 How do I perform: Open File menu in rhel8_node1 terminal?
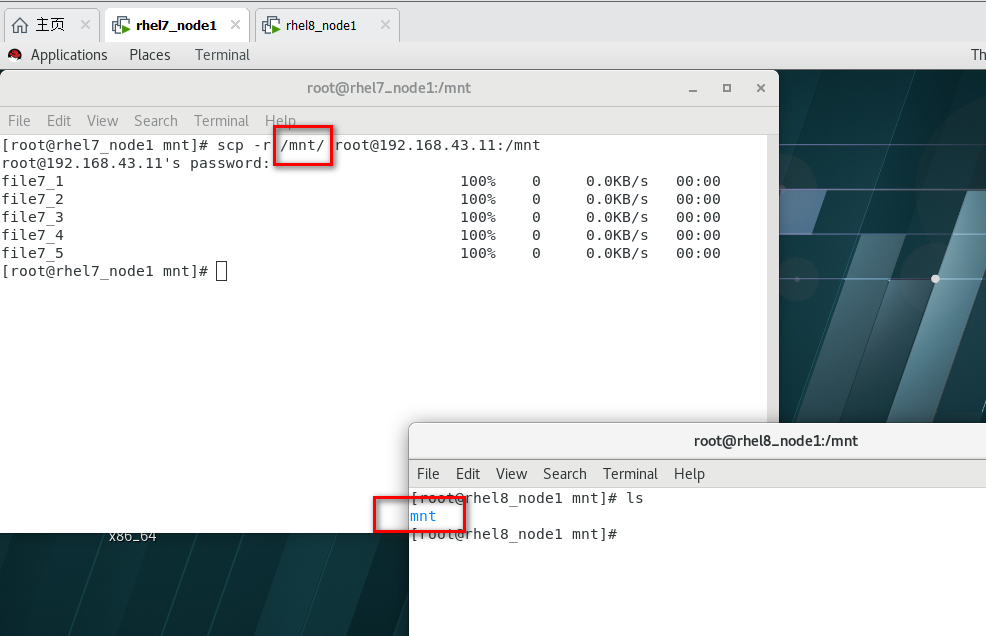428,474
